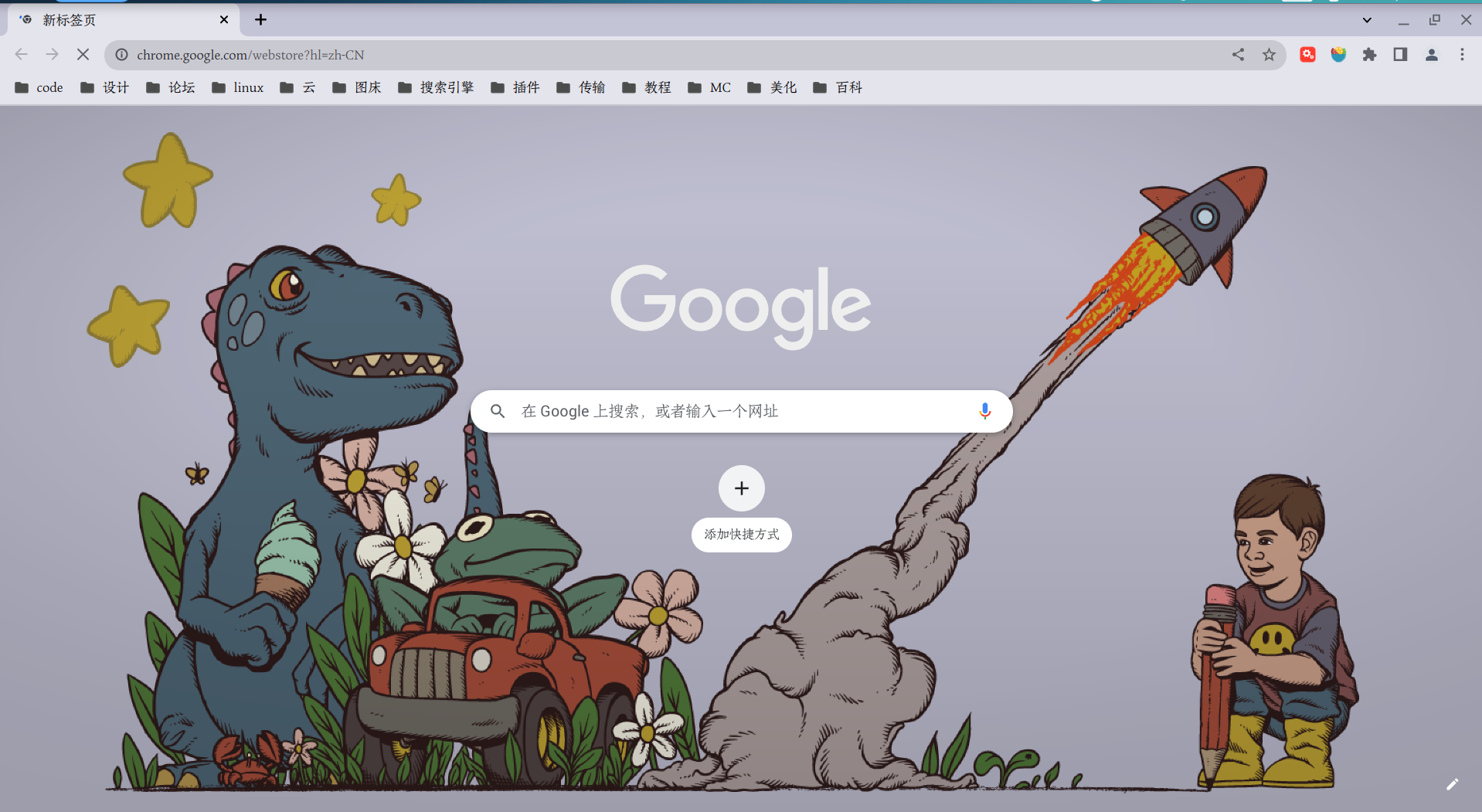
Task: Open the 传输 bookmark folder
Action: click(581, 87)
